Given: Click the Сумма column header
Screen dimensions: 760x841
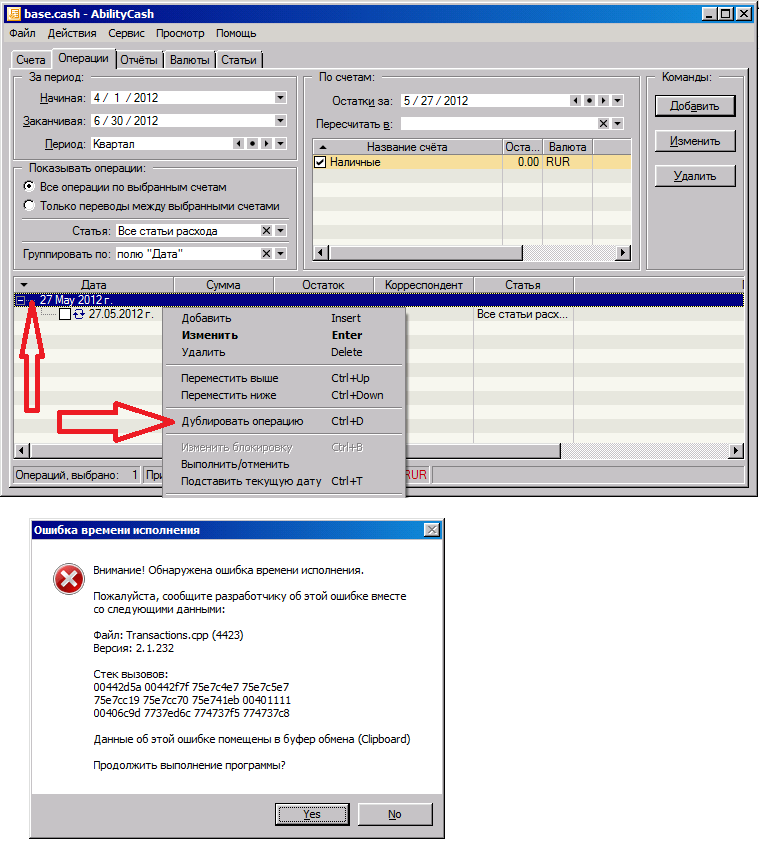Looking at the screenshot, I should click(223, 285).
